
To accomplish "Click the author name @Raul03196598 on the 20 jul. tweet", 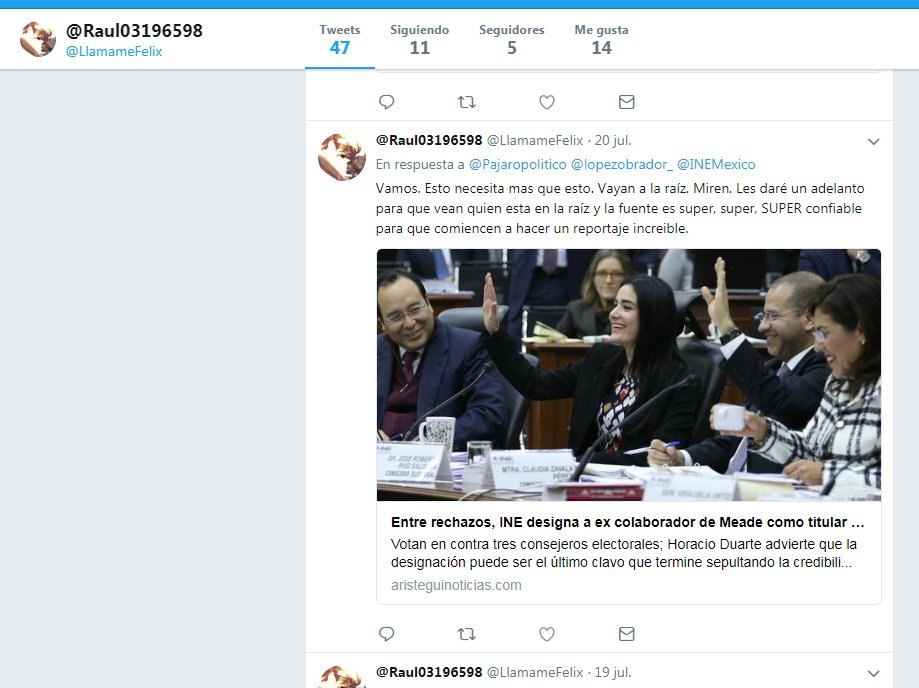I will 429,141.
